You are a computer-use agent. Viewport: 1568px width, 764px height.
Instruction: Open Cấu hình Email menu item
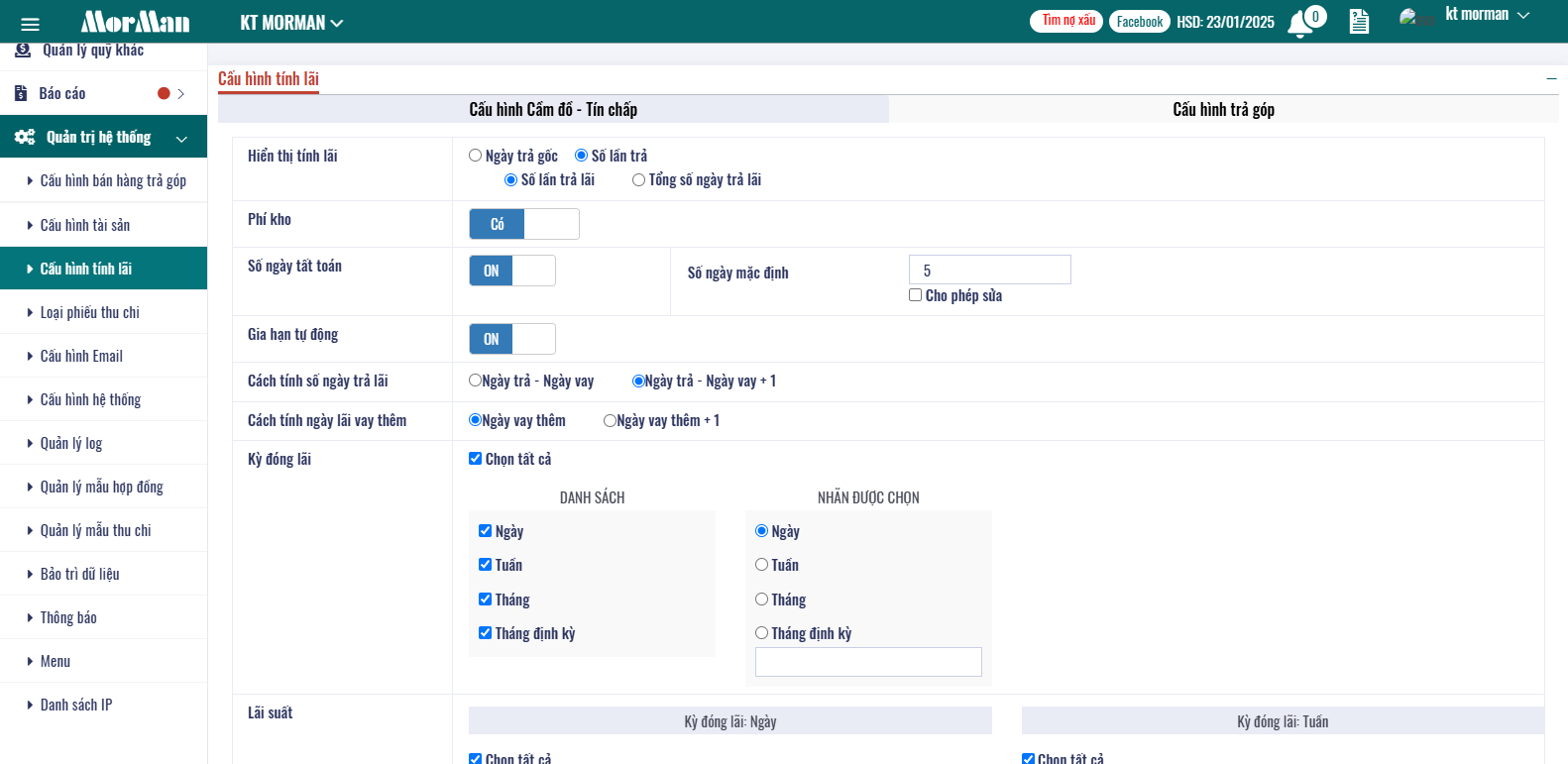click(104, 356)
